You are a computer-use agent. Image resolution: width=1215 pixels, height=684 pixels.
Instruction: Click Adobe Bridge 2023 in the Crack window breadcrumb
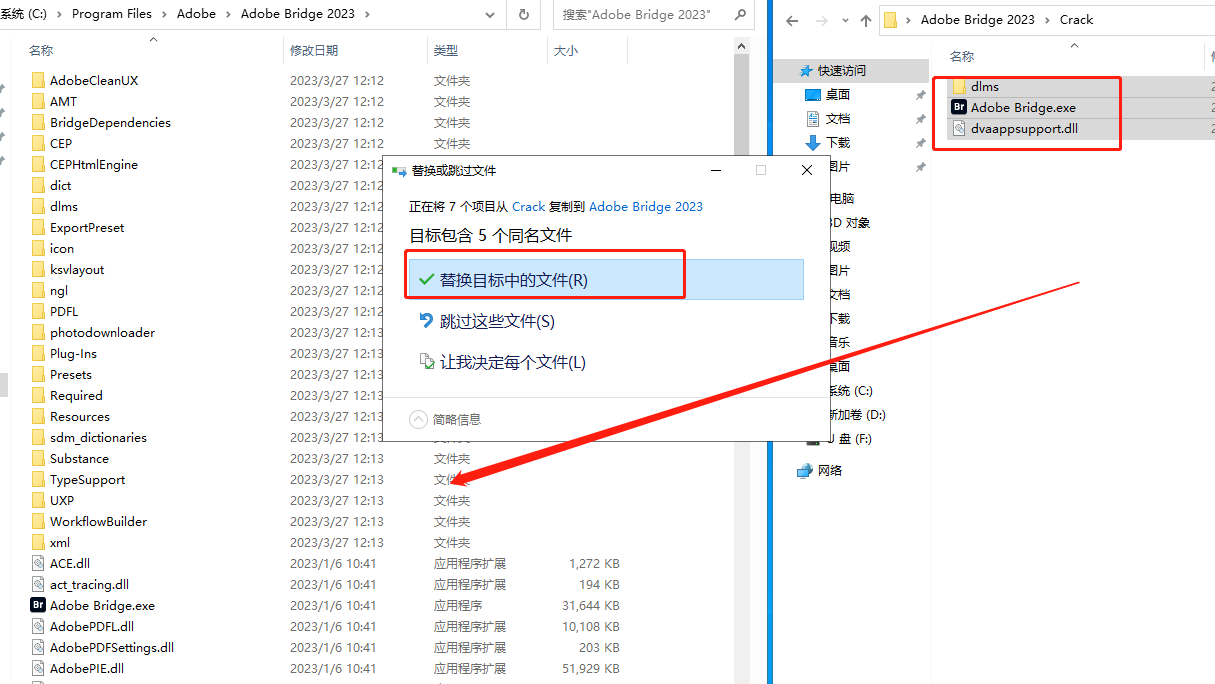pyautogui.click(x=978, y=20)
